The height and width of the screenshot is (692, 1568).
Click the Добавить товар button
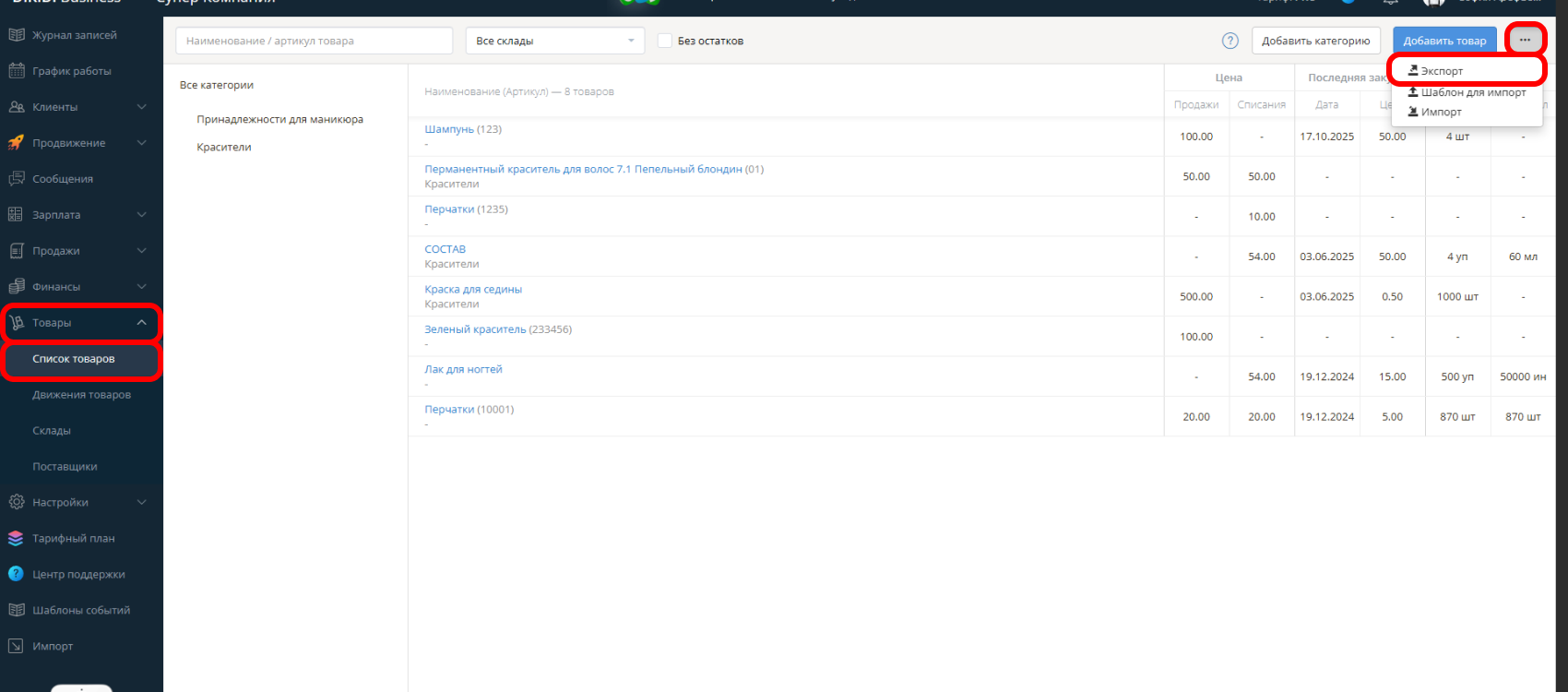pos(1444,41)
